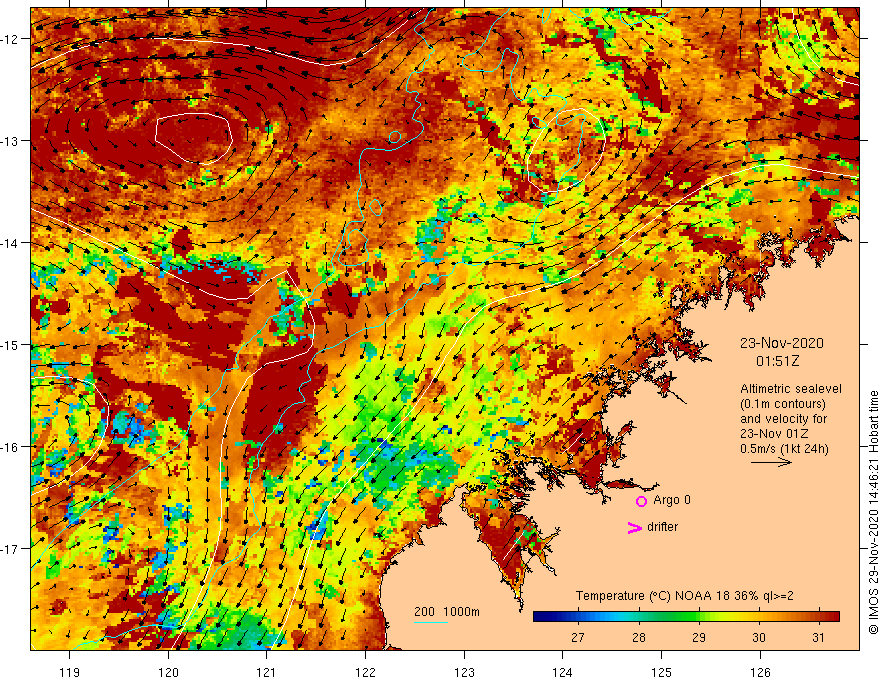880x680 pixels.
Task: Click the 29 degree colorbar tick label
Action: click(699, 637)
